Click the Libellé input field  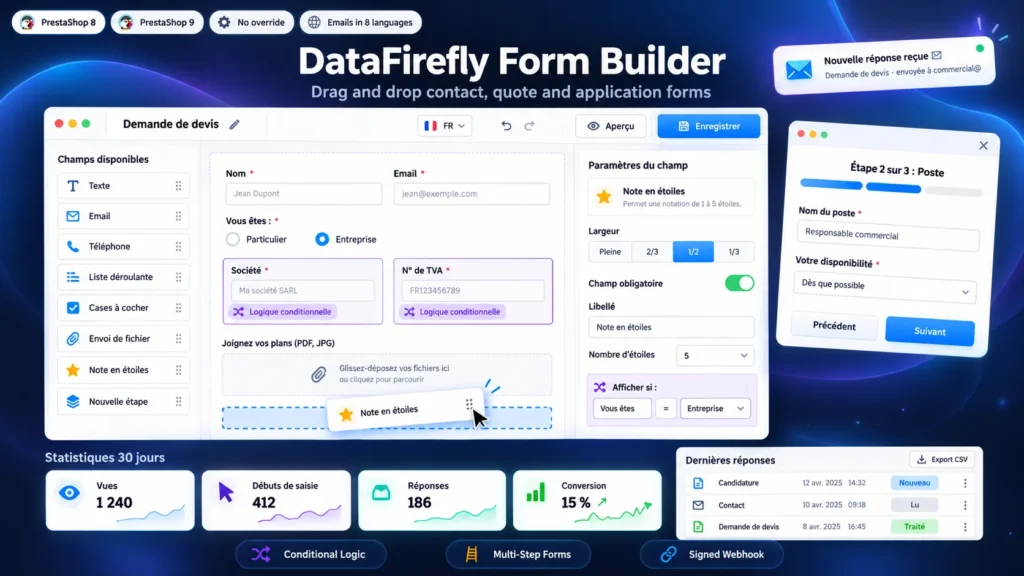(x=671, y=327)
